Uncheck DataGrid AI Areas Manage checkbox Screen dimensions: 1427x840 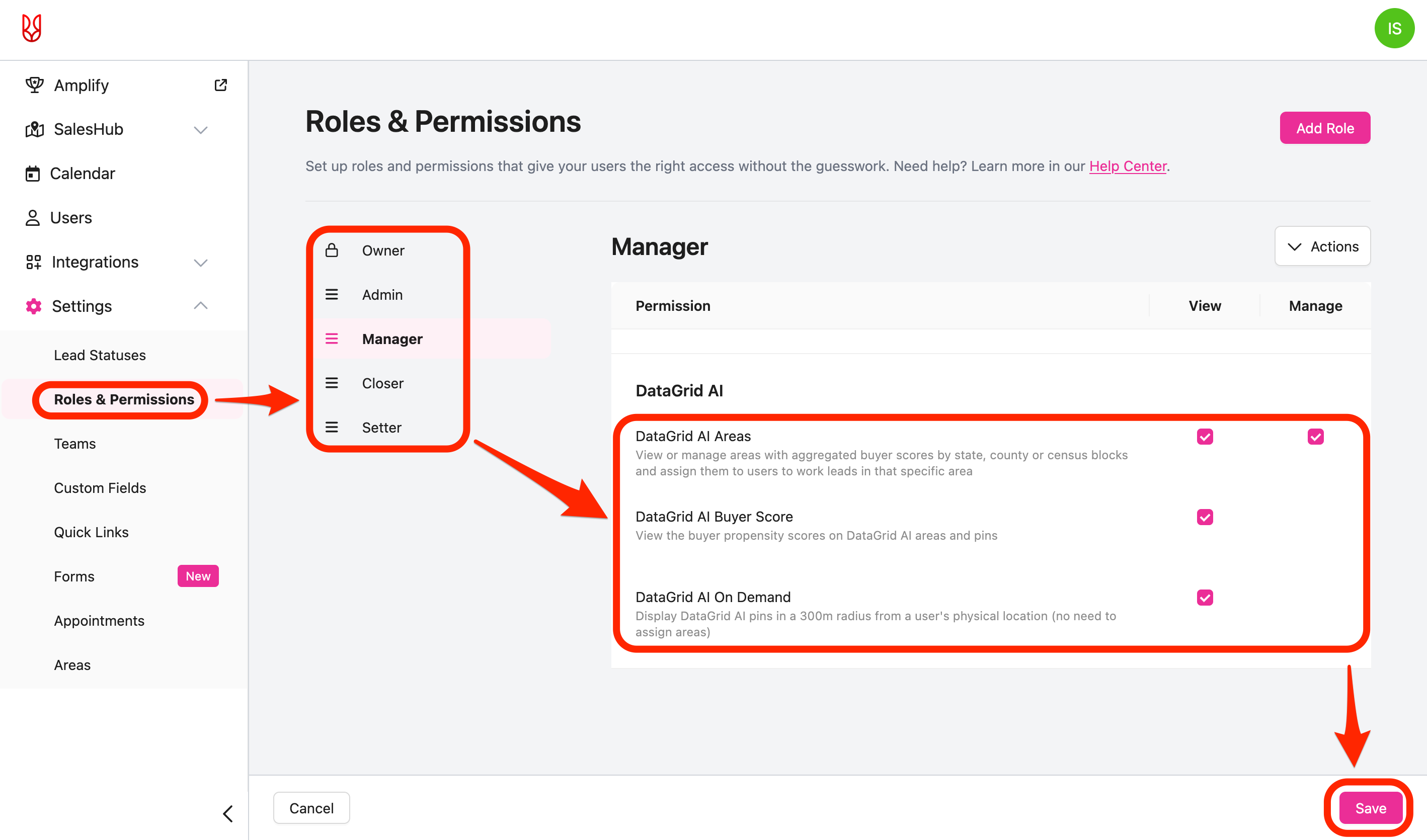(1315, 437)
